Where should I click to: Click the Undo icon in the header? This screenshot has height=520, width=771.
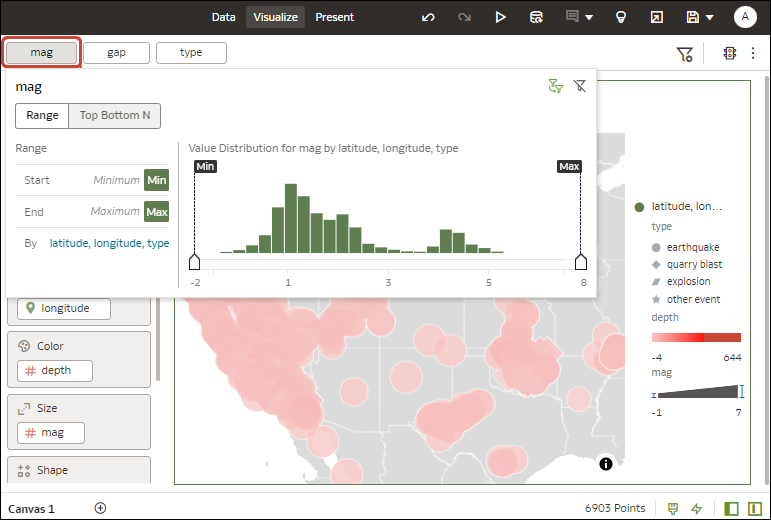428,17
